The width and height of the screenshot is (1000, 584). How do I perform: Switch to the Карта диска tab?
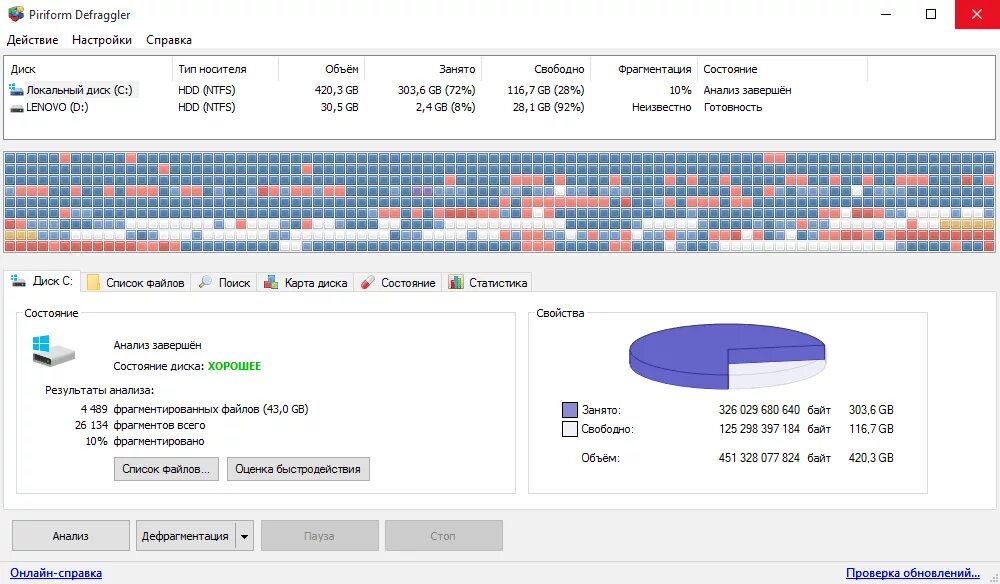pos(306,282)
